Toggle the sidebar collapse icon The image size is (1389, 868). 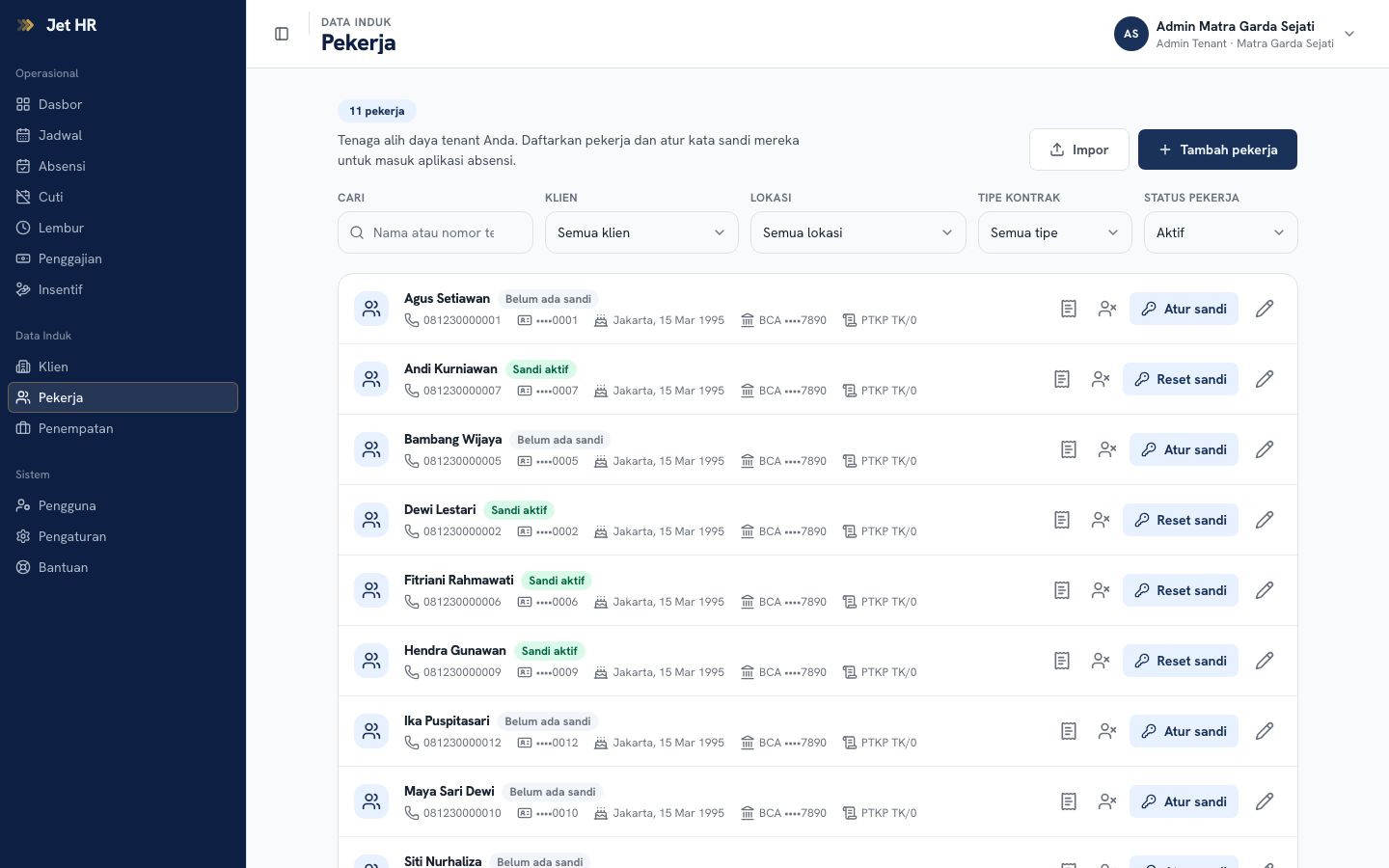pos(282,34)
